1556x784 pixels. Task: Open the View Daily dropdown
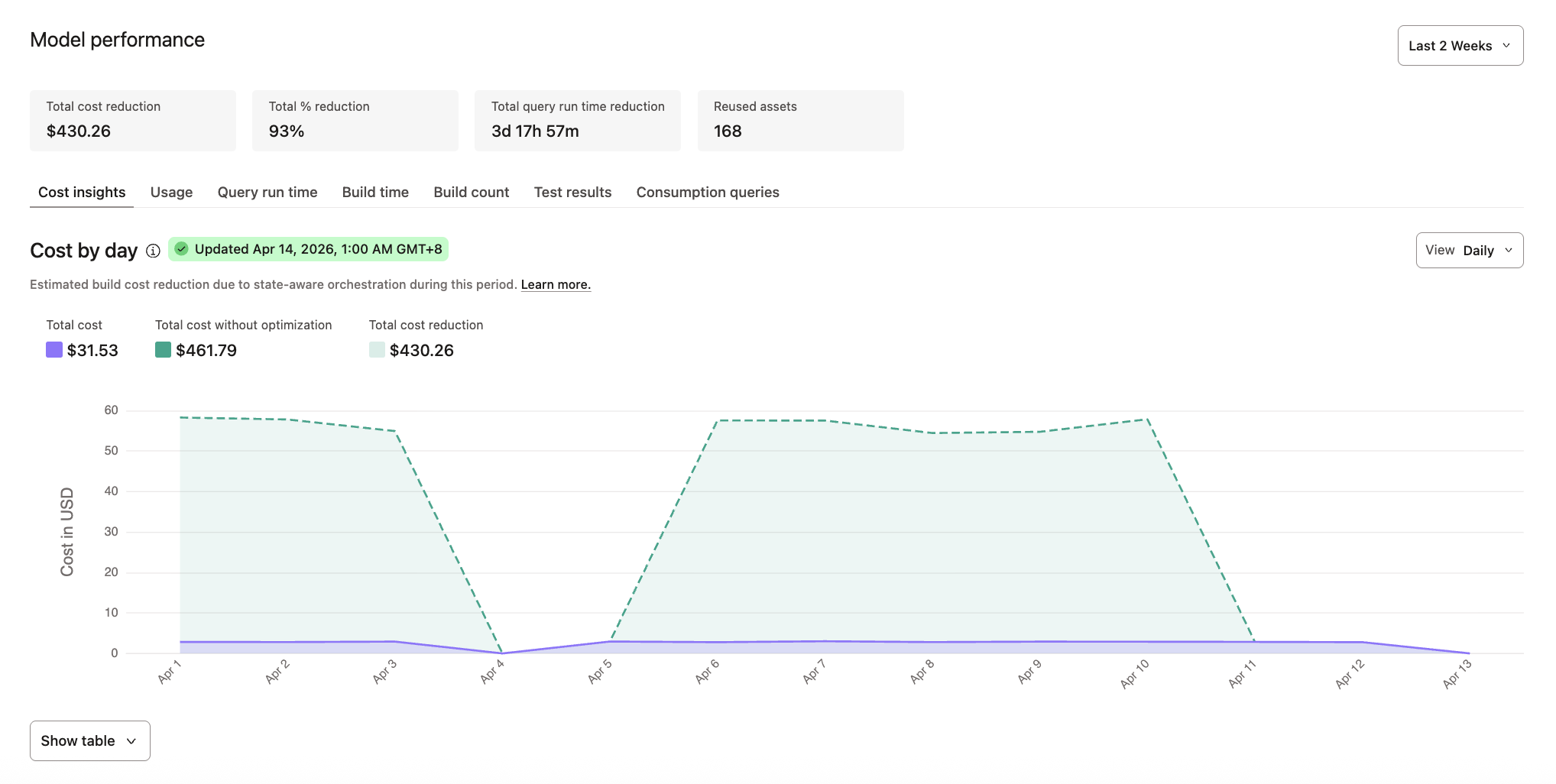click(1469, 250)
